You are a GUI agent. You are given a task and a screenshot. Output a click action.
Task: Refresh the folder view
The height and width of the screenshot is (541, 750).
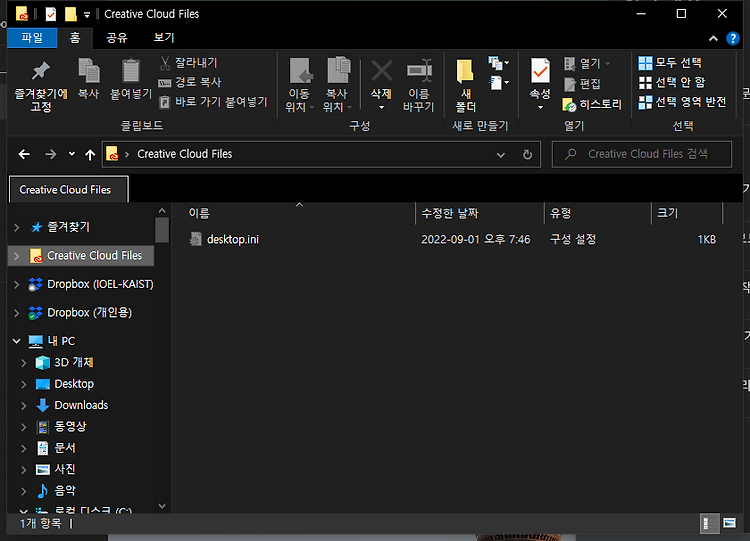[x=527, y=155]
